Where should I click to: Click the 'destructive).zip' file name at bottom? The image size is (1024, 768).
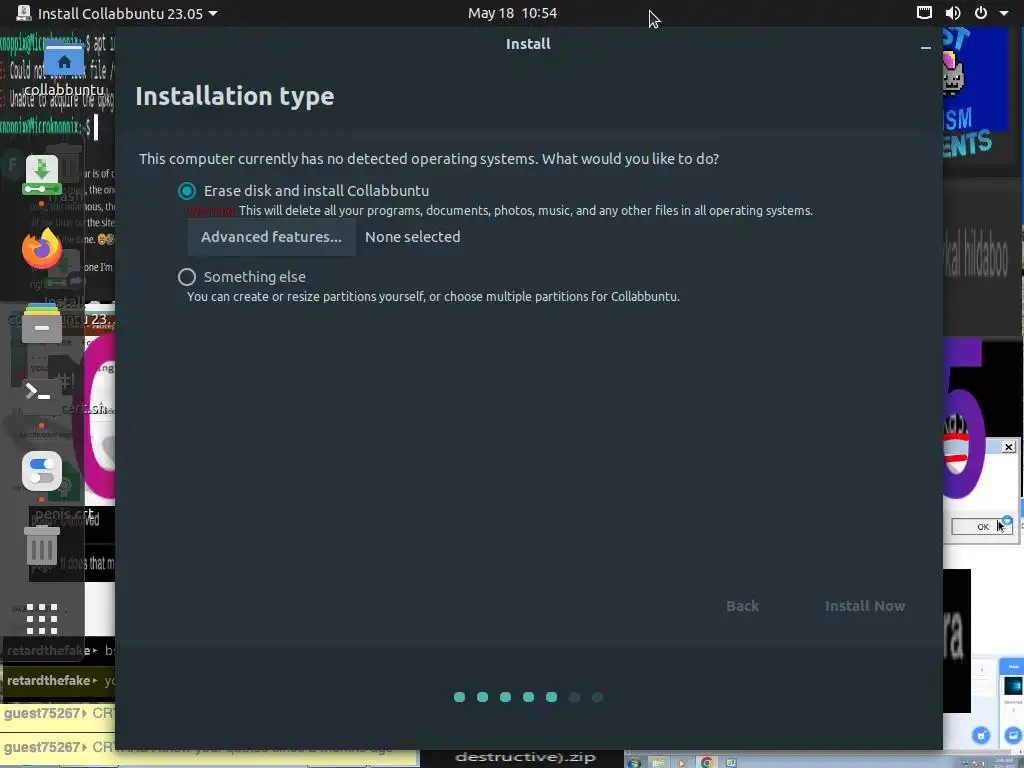pyautogui.click(x=526, y=757)
